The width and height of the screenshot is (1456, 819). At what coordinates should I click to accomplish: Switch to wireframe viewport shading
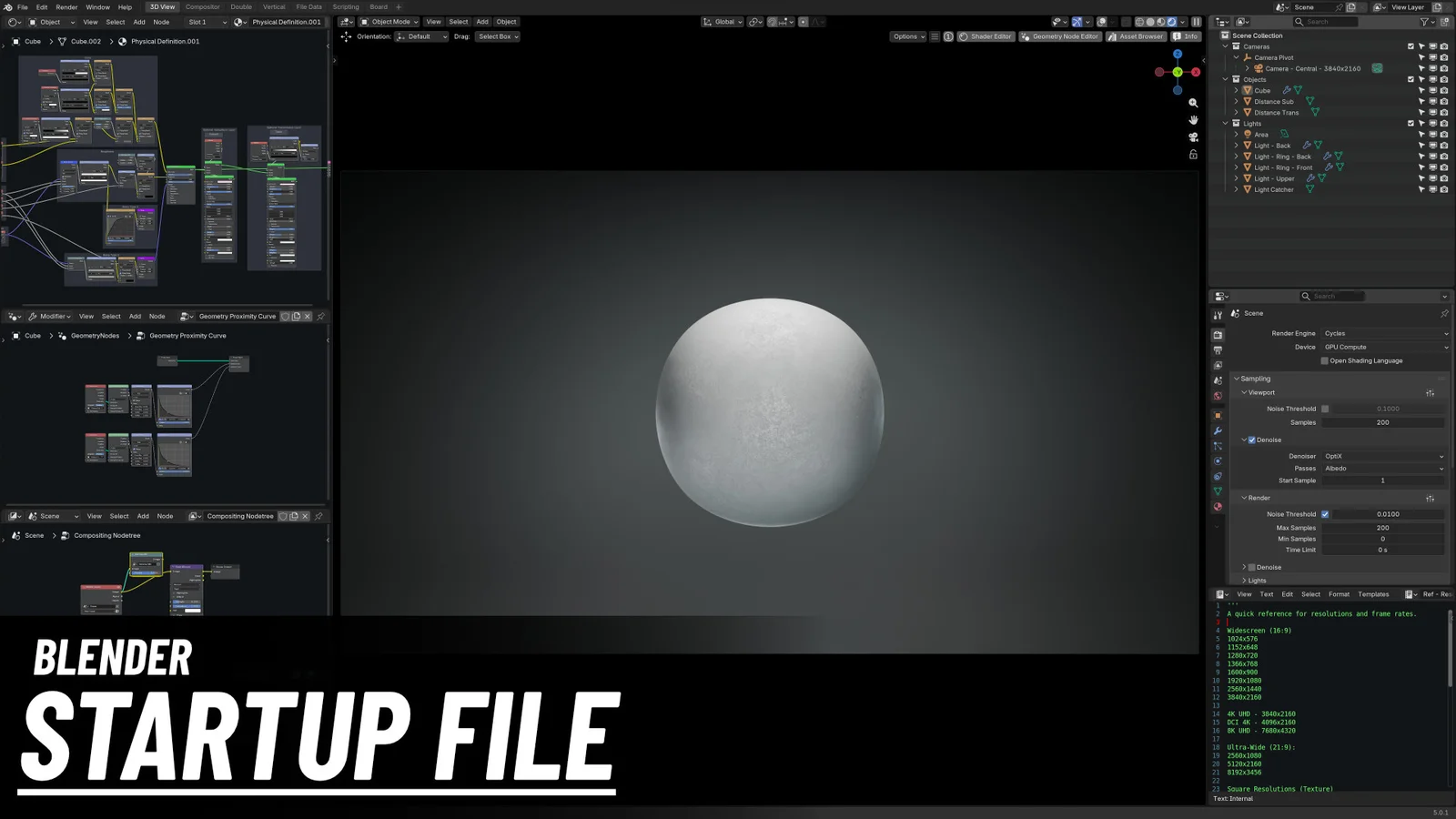pos(1139,22)
